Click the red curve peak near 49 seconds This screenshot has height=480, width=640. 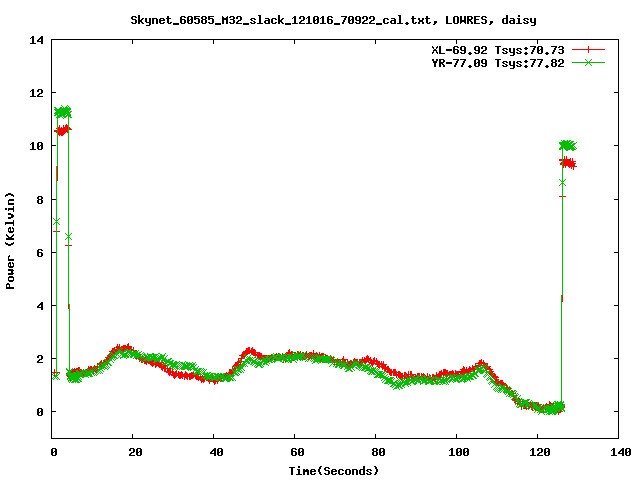[250, 352]
